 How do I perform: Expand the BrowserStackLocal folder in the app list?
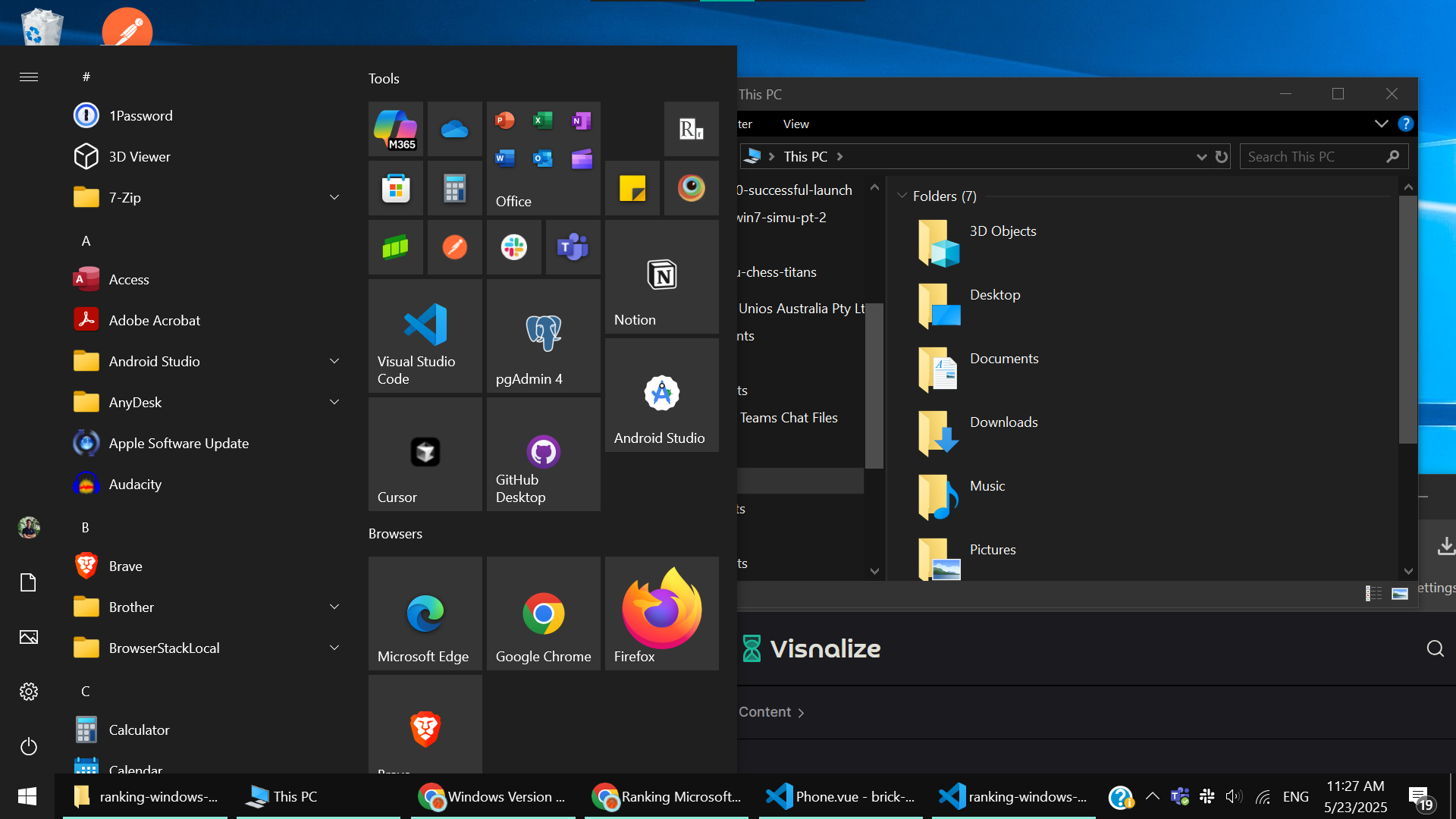point(334,648)
